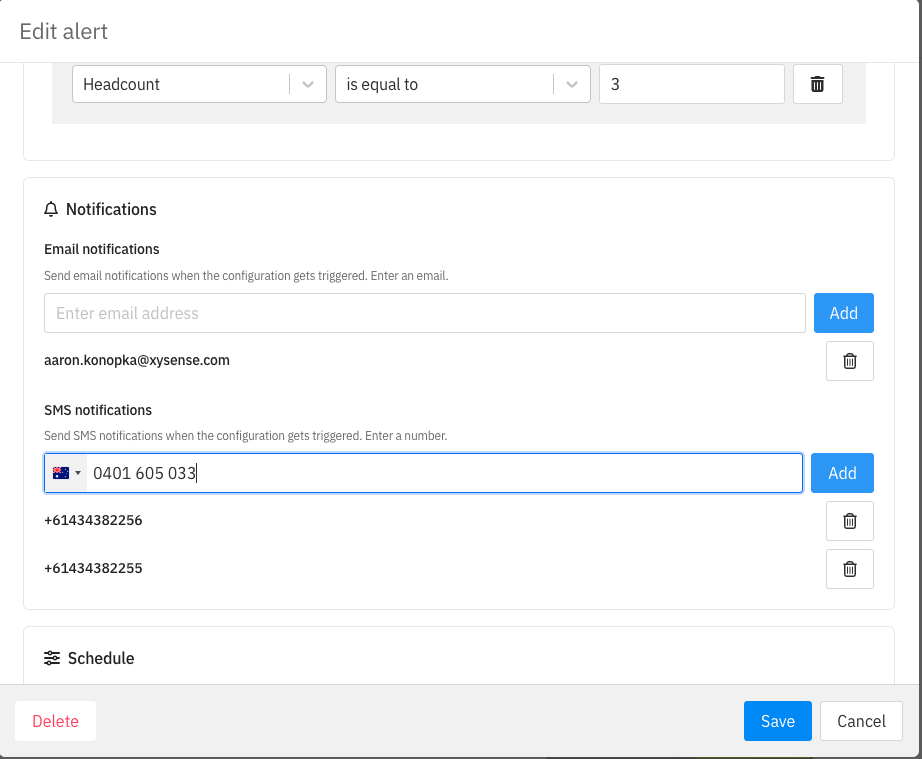Expand the 'is equal to' operator dropdown
The height and width of the screenshot is (759, 922).
[572, 84]
